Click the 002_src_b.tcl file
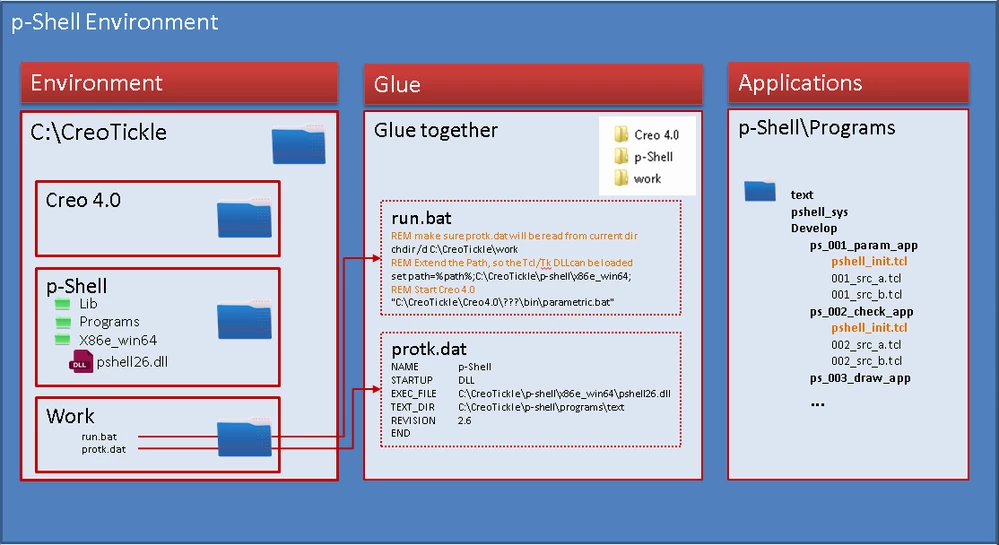This screenshot has width=999, height=545. 866,361
